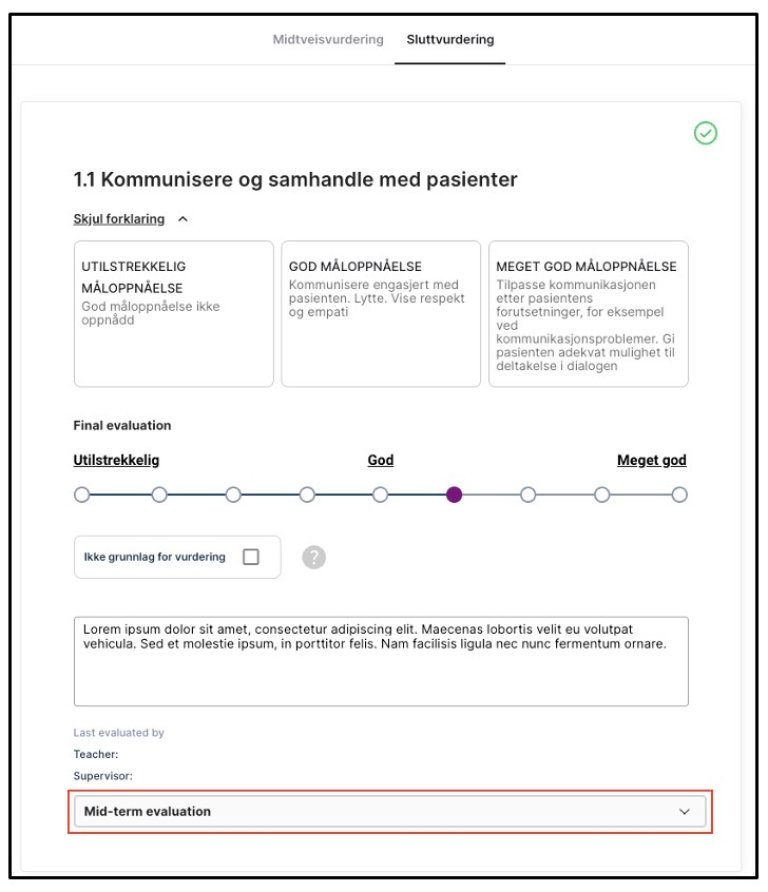Image resolution: width=768 pixels, height=892 pixels.
Task: Select the last slider point under Meget god
Action: pos(679,494)
